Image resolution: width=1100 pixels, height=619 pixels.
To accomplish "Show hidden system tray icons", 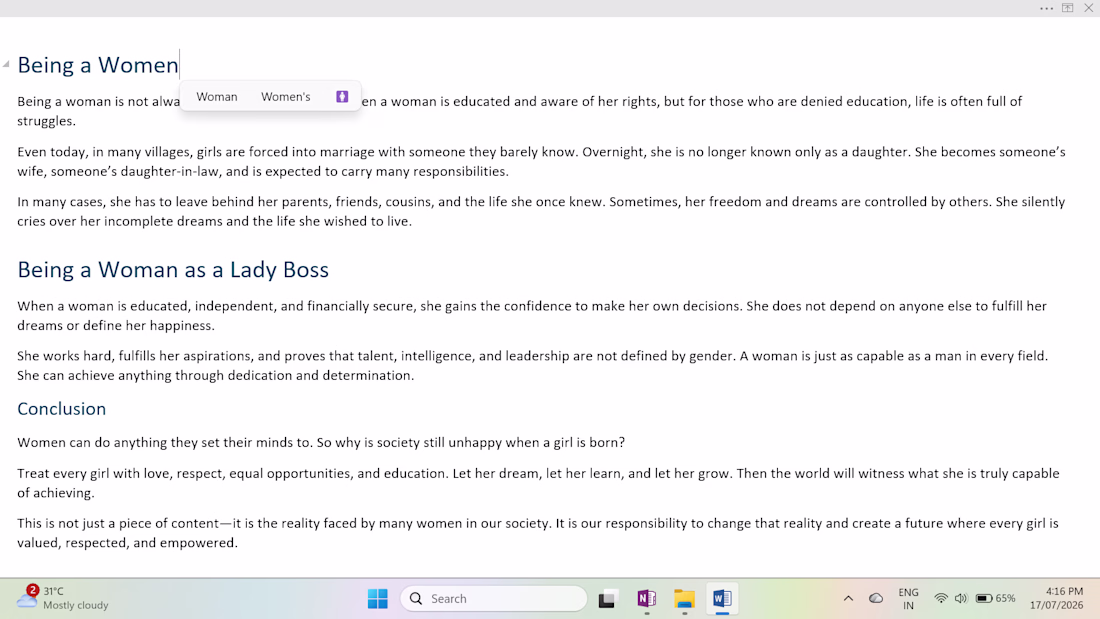I will click(x=848, y=599).
